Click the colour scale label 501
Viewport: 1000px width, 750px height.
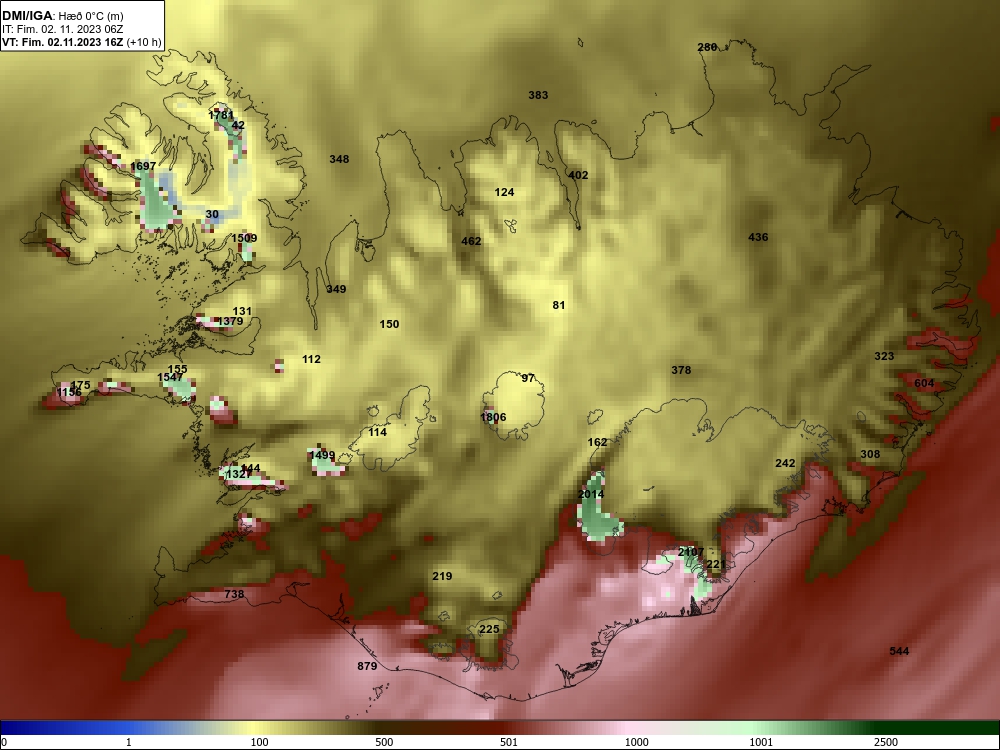click(510, 742)
